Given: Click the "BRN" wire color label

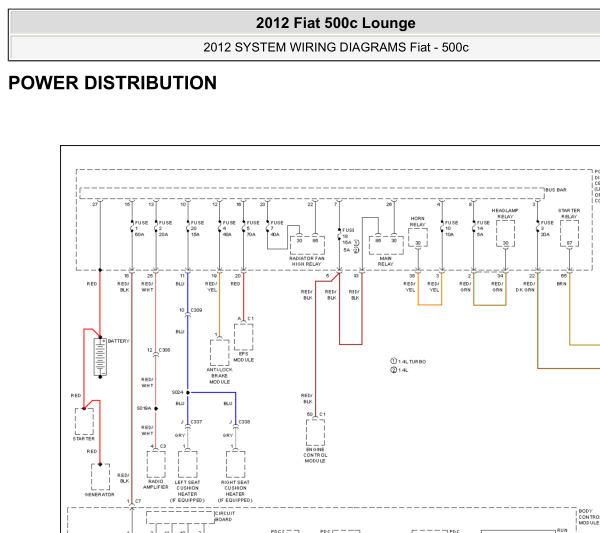Looking at the screenshot, I should tap(561, 284).
